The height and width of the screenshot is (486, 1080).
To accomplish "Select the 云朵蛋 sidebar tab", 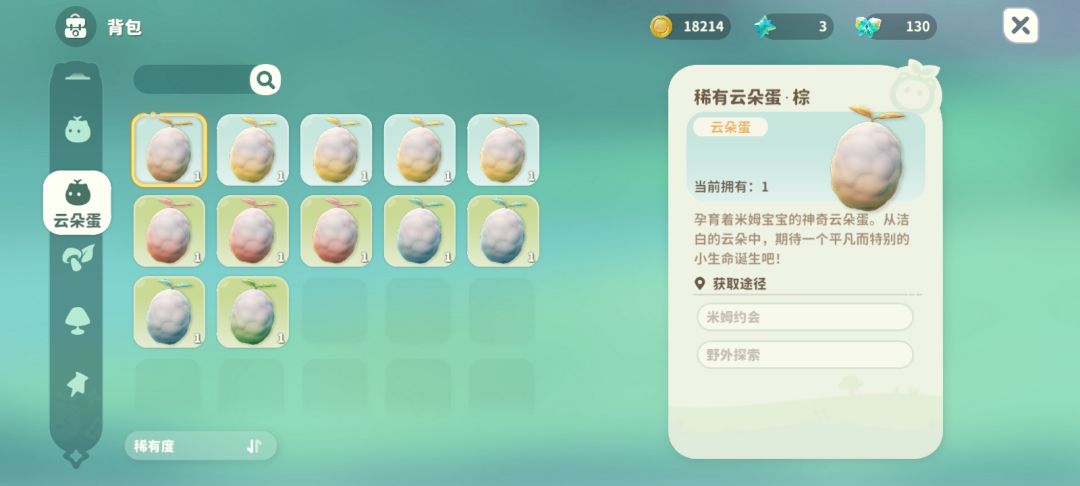I will coord(77,202).
